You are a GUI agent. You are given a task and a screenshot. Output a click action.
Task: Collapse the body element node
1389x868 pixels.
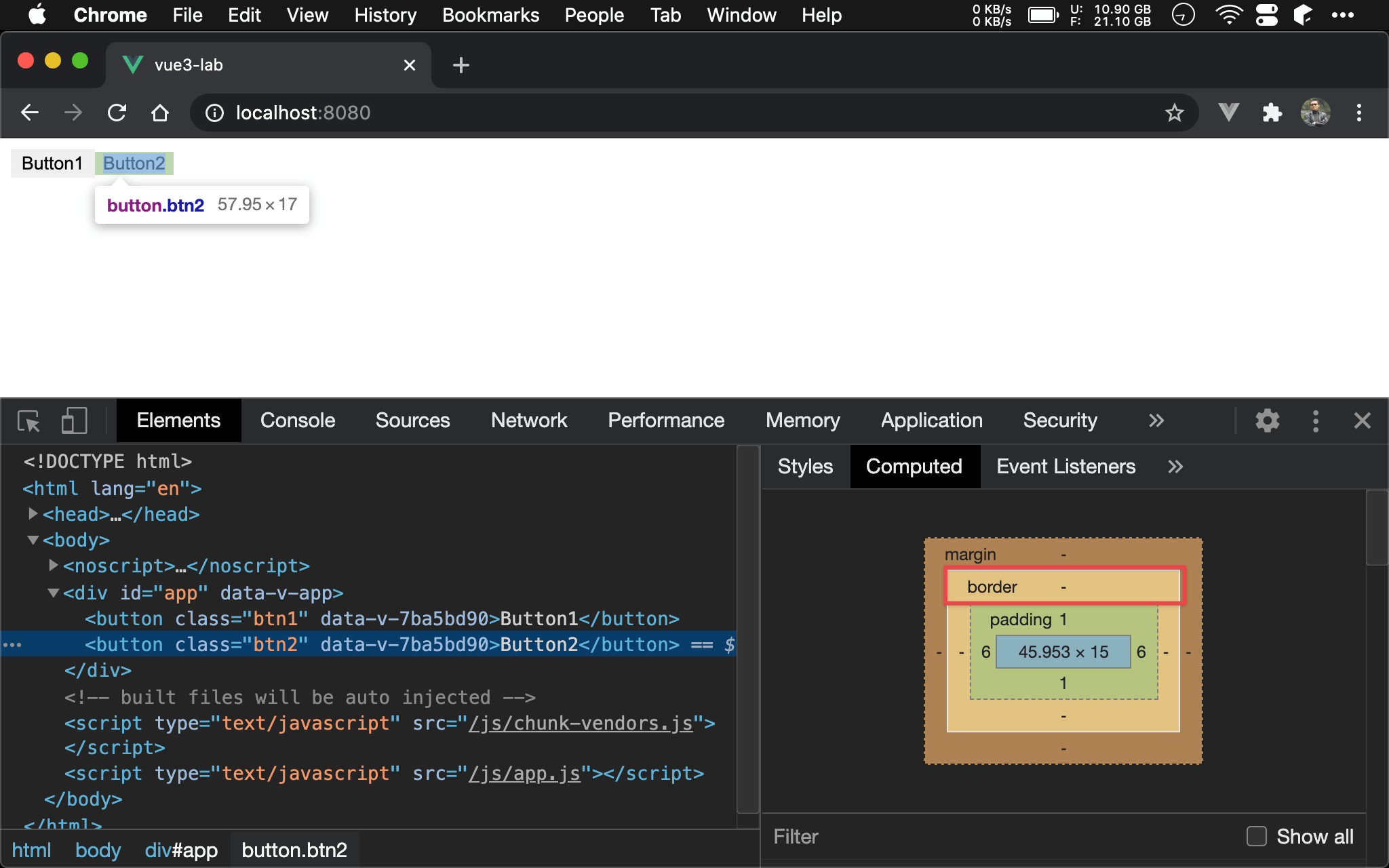[x=33, y=540]
